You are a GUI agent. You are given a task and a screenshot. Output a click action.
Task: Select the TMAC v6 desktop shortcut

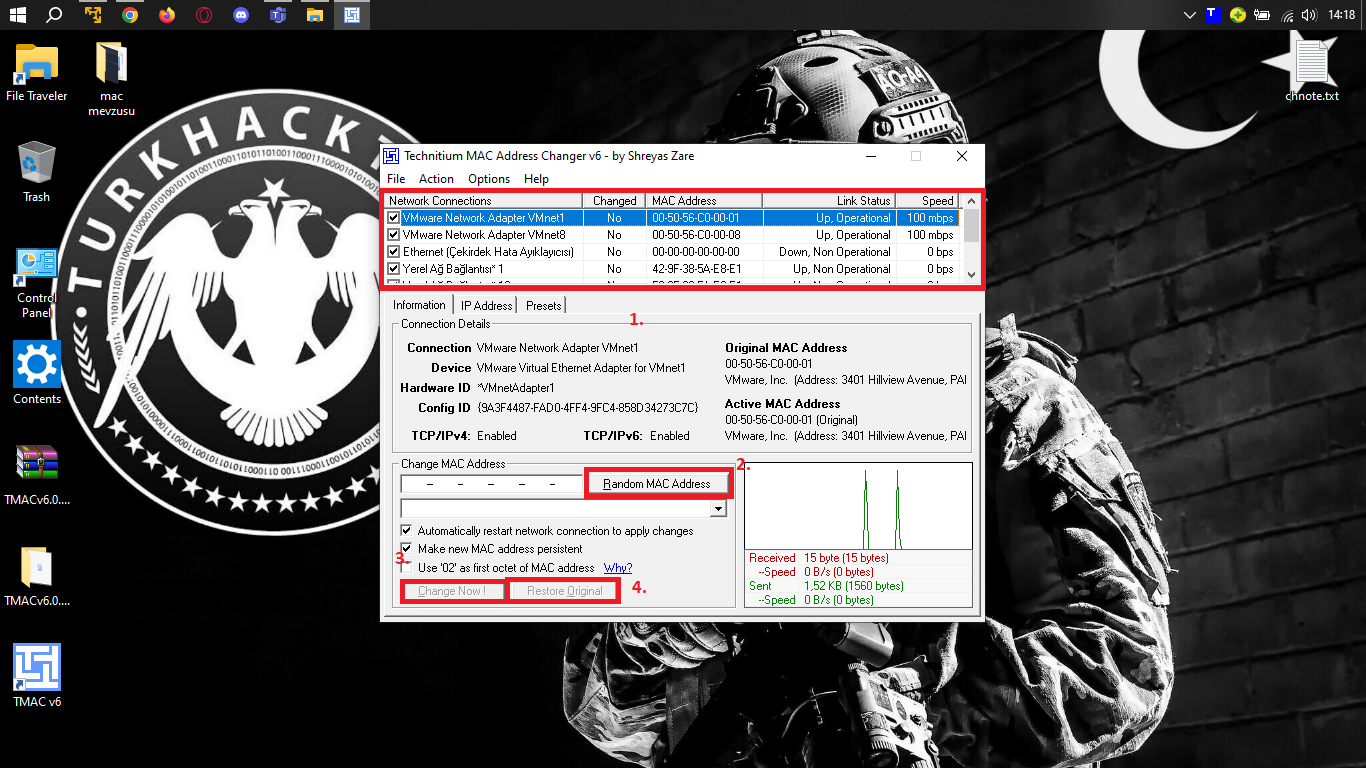(x=37, y=675)
